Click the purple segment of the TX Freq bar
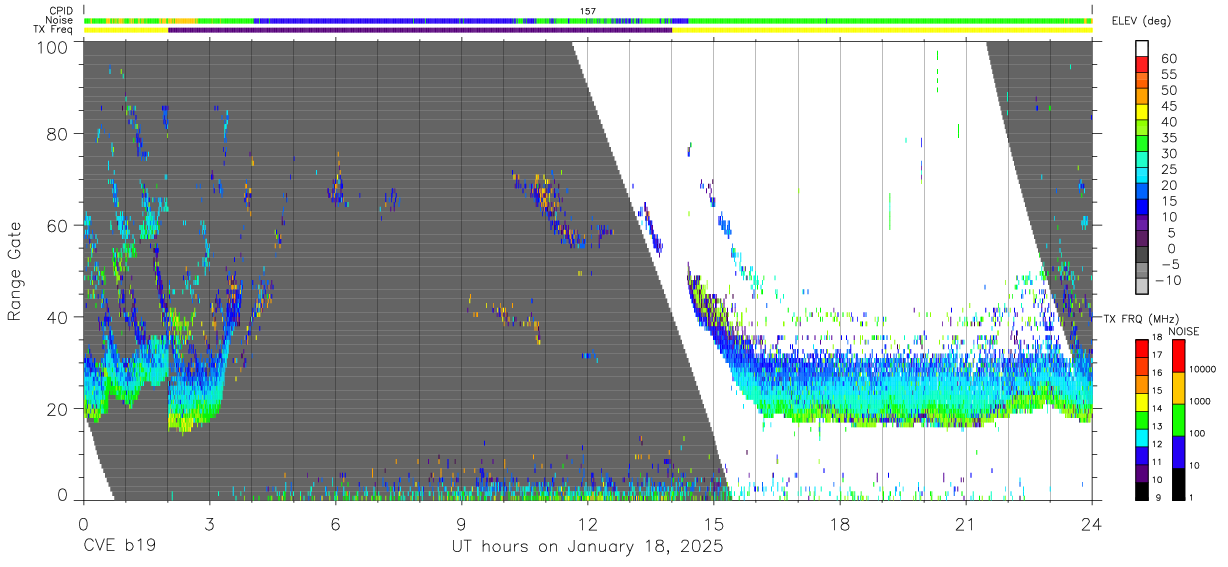 pyautogui.click(x=420, y=30)
